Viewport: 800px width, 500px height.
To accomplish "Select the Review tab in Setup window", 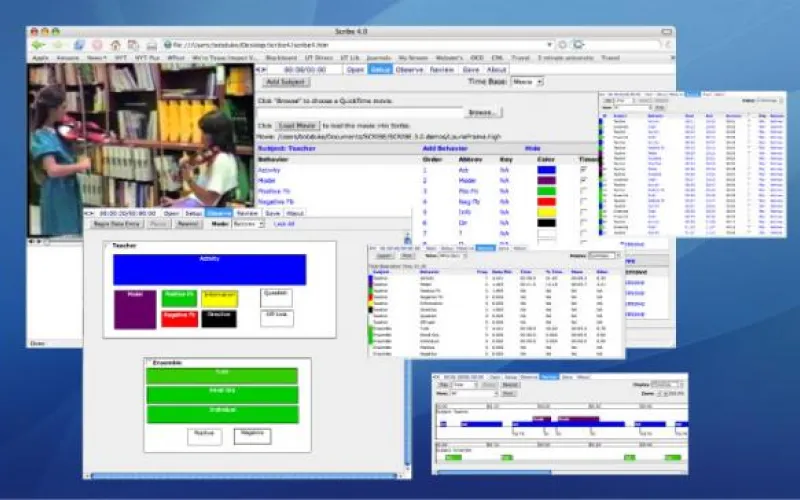I will [442, 69].
